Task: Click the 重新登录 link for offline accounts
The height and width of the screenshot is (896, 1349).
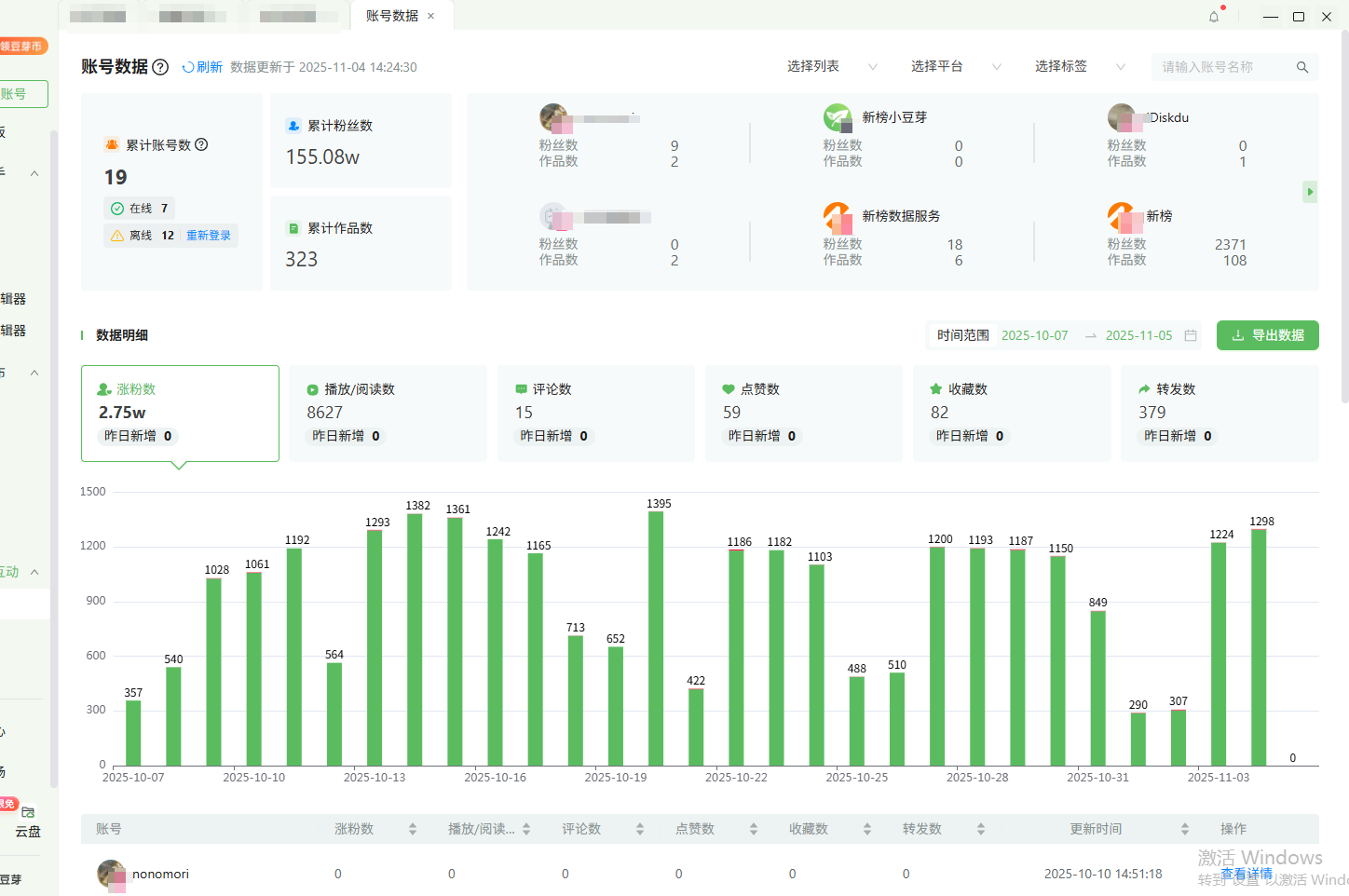Action: point(209,236)
